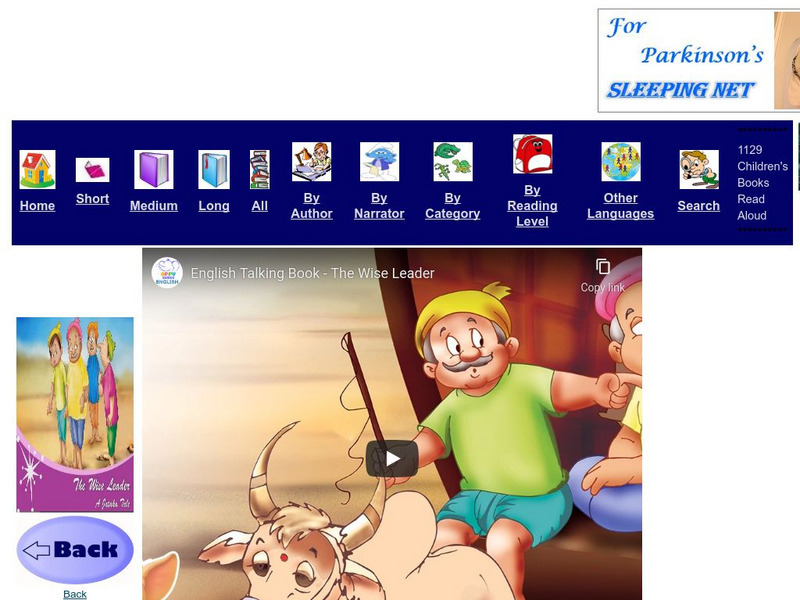This screenshot has height=600, width=800.
Task: Open video title English Talking Book link
Action: click(312, 273)
